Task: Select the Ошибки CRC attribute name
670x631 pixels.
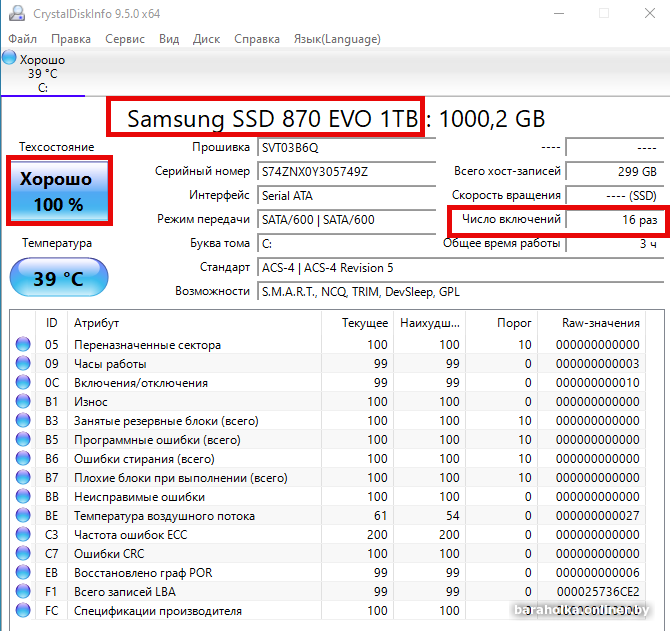Action: coord(109,554)
